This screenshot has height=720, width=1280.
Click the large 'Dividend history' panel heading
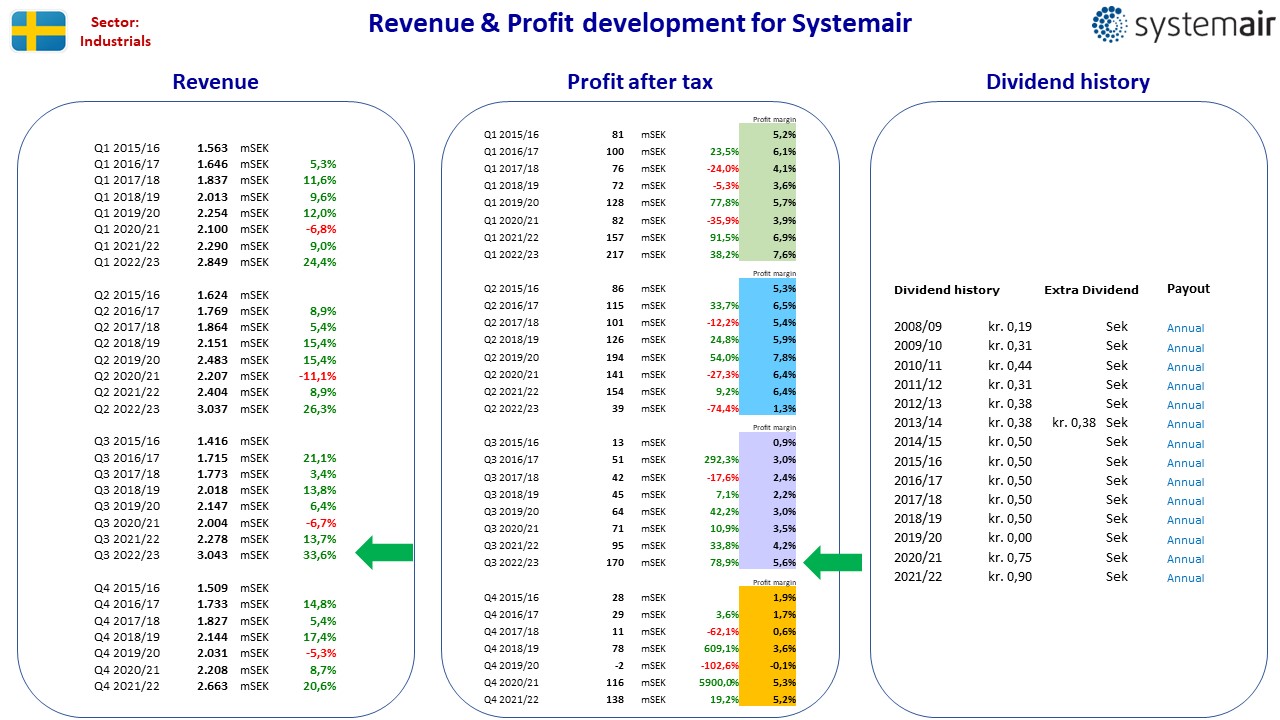[1068, 82]
